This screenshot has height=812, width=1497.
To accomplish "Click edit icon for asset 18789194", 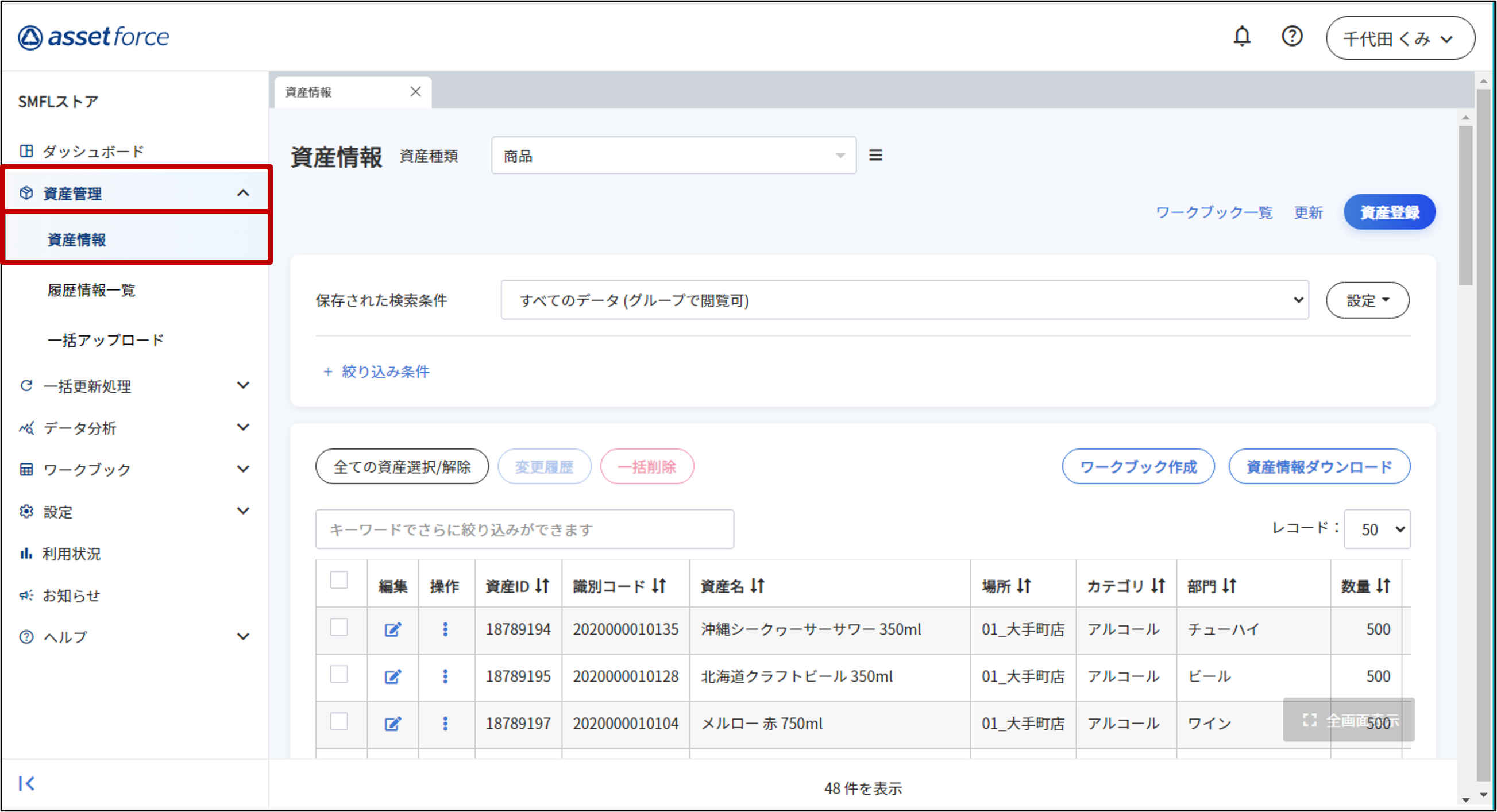I will 393,629.
